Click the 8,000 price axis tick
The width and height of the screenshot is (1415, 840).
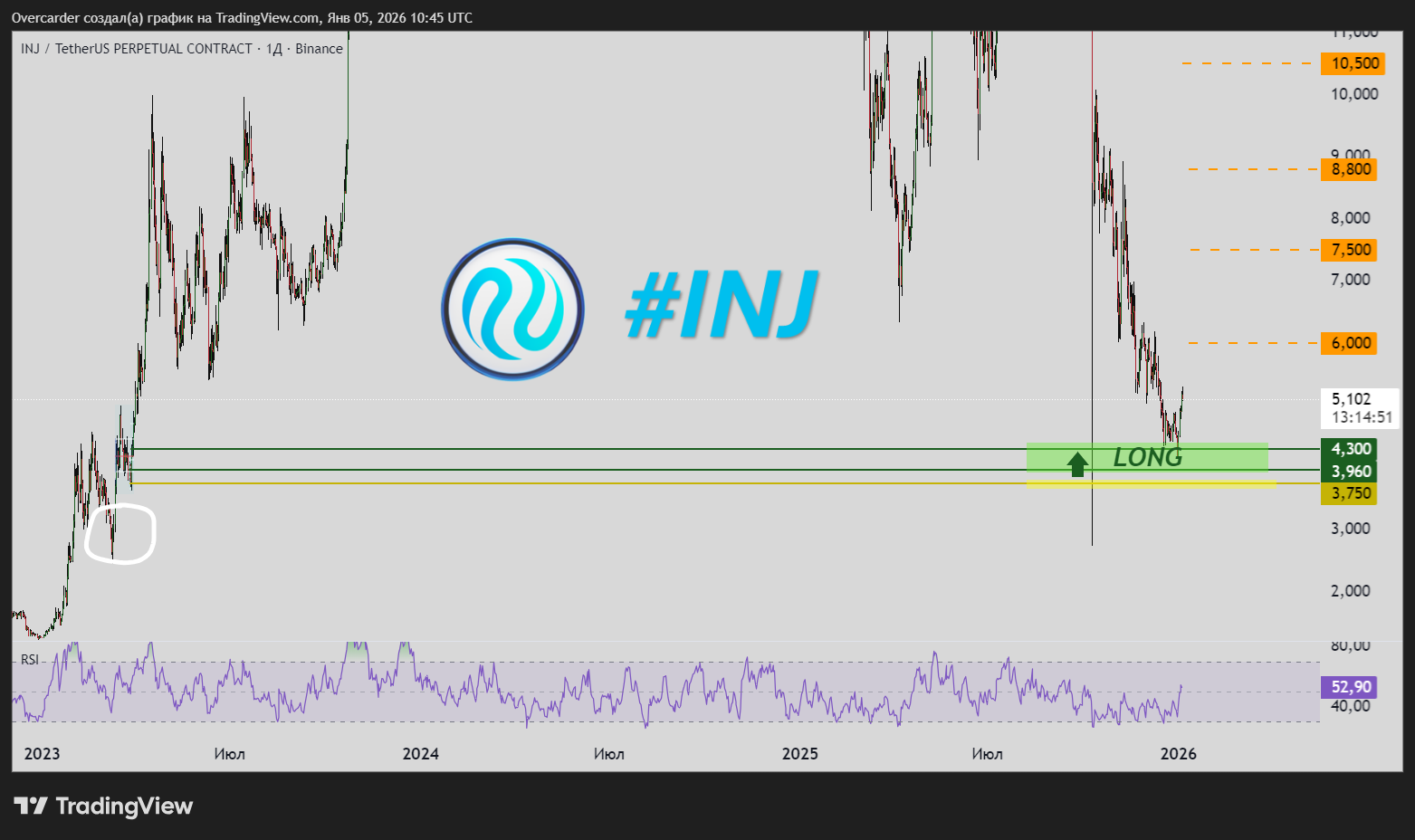pyautogui.click(x=1351, y=218)
